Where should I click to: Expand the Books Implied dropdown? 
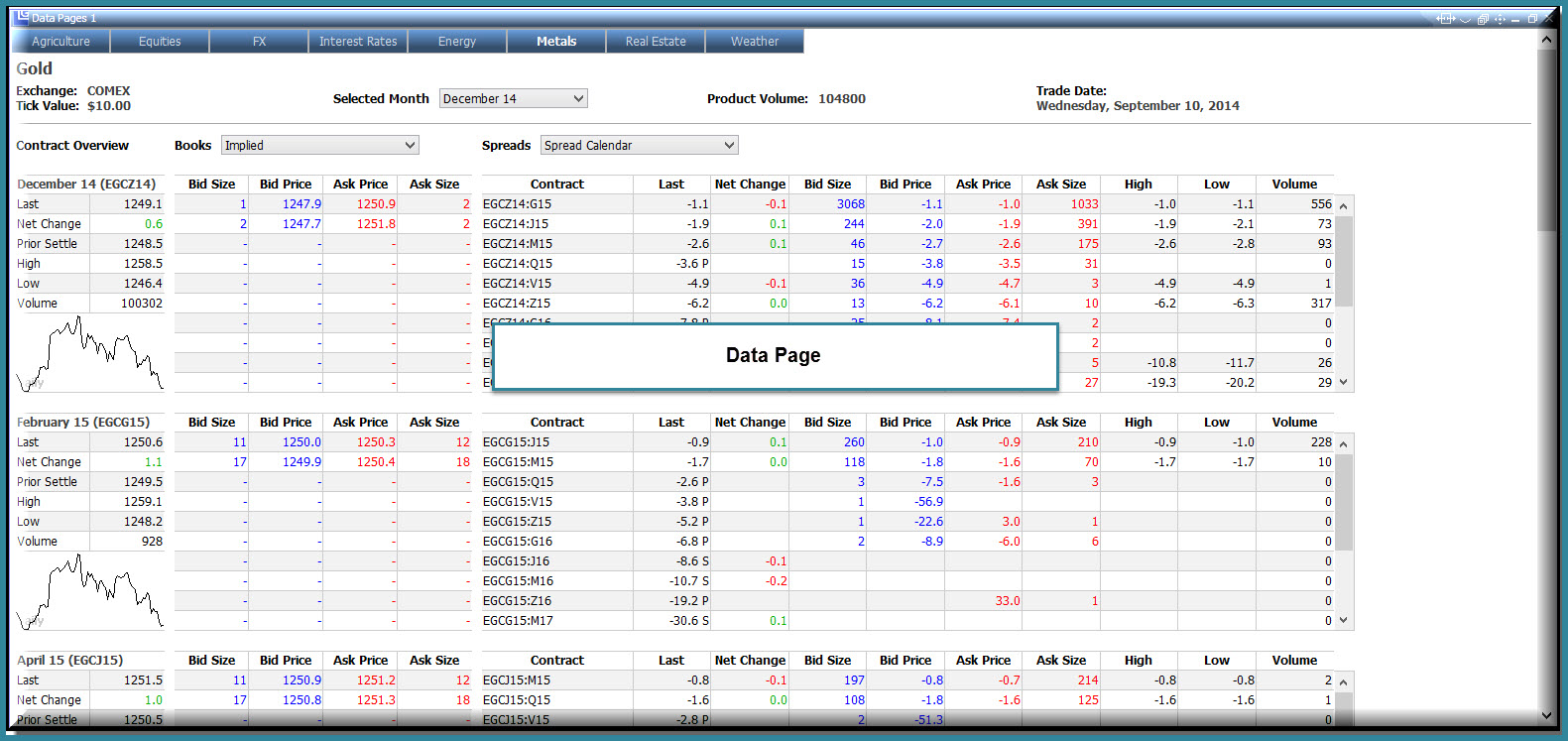(x=320, y=145)
